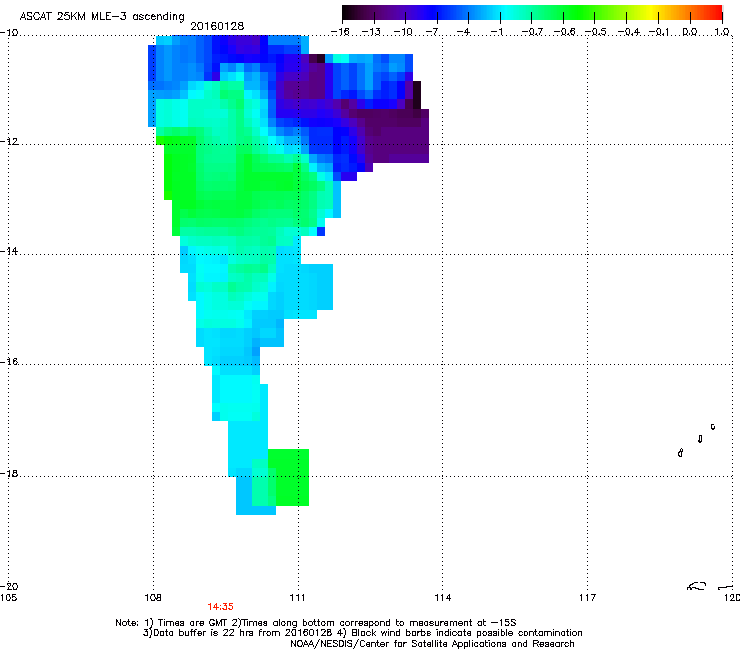
Task: Click the coastline outline at bottom right corner
Action: pos(711,586)
